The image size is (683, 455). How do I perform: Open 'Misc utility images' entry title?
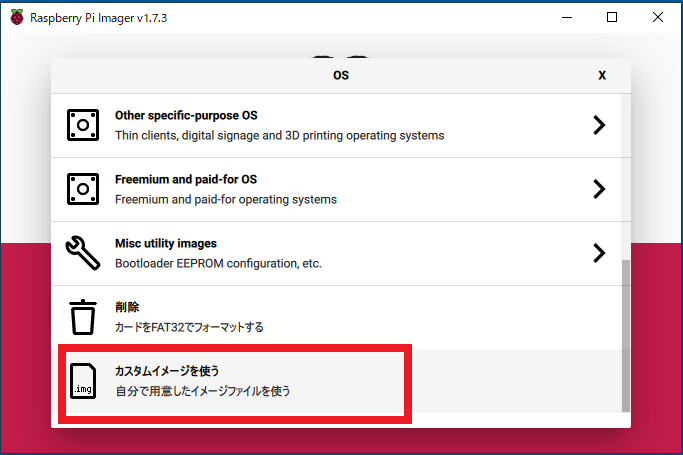(x=166, y=243)
